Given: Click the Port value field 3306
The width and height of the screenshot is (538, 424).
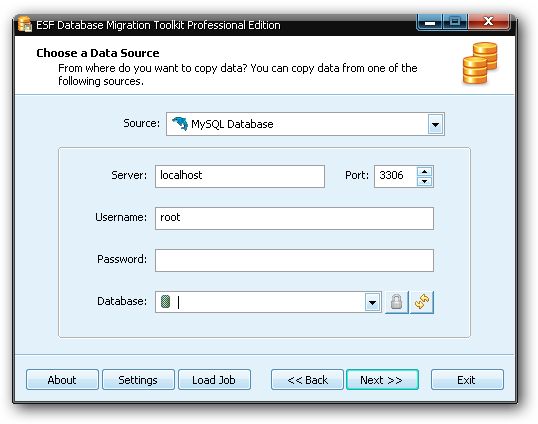Looking at the screenshot, I should [395, 176].
